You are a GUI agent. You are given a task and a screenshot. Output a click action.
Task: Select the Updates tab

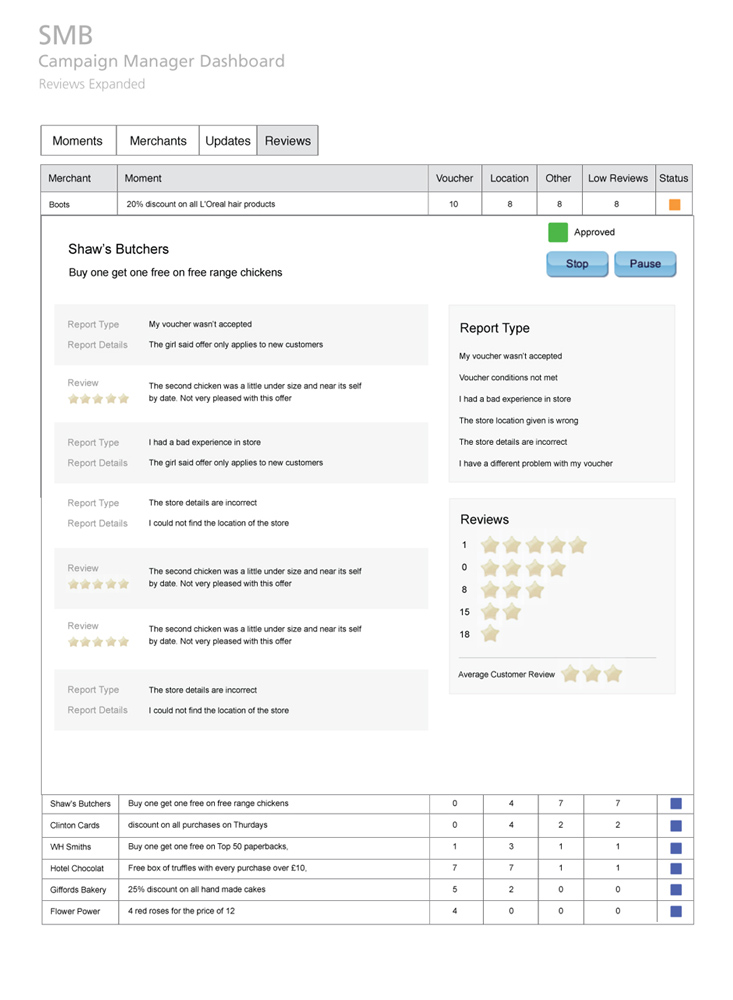point(228,141)
